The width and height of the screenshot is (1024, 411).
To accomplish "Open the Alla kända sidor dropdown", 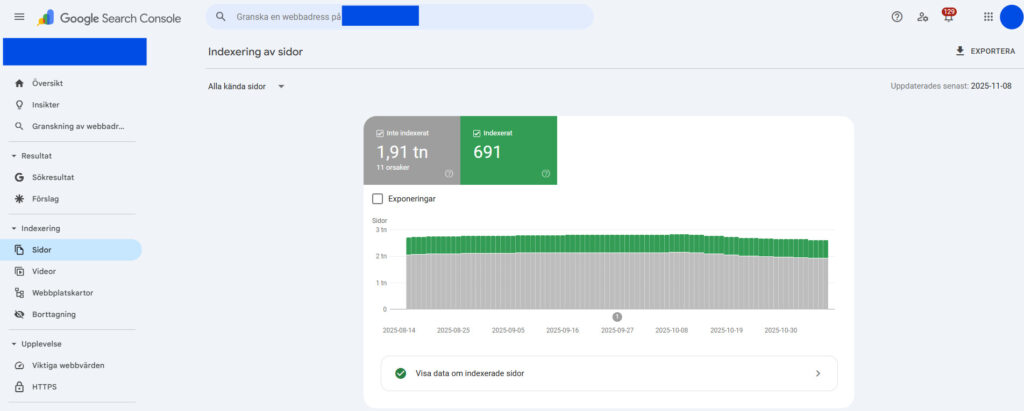I will pos(246,87).
